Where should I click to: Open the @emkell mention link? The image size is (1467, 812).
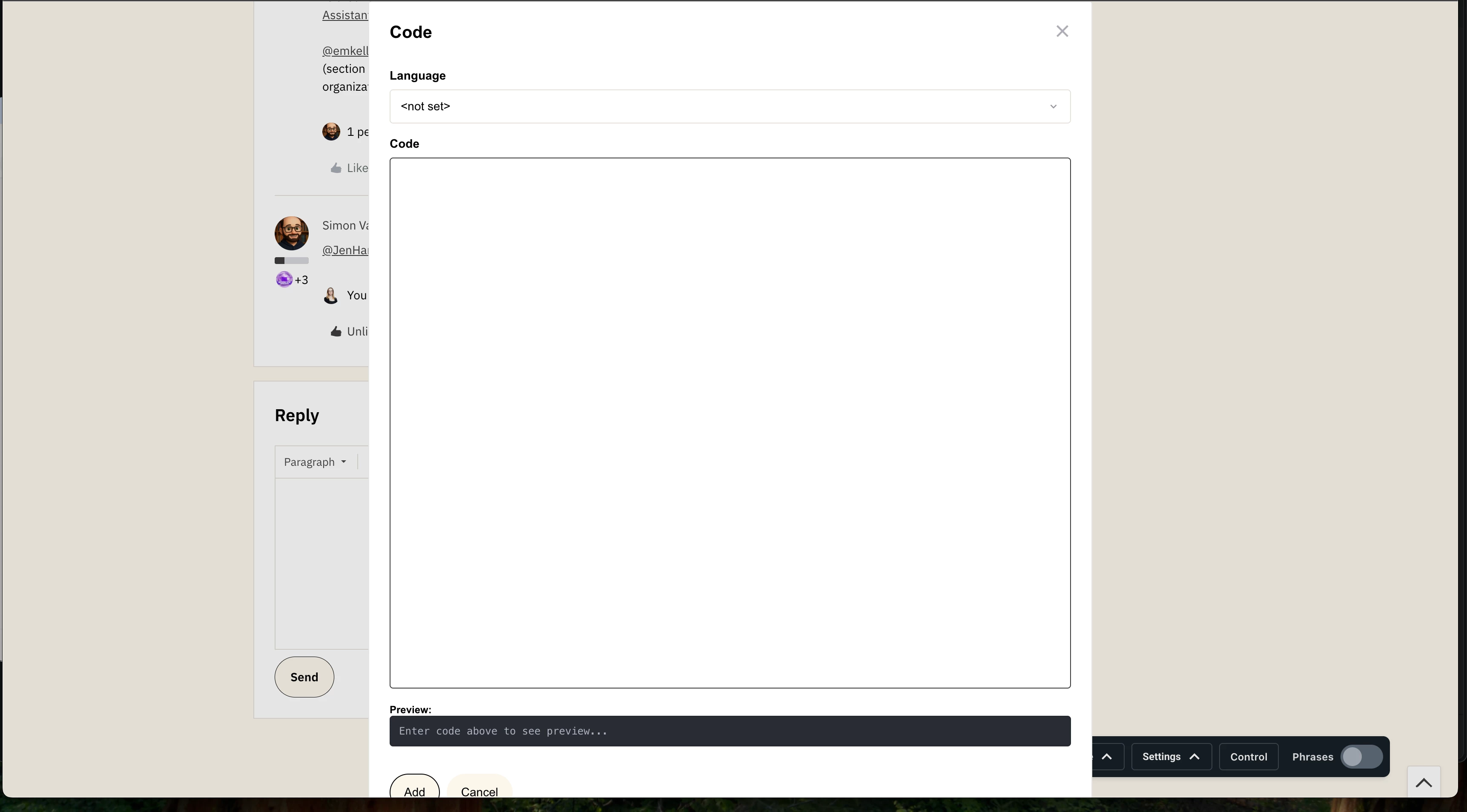345,51
